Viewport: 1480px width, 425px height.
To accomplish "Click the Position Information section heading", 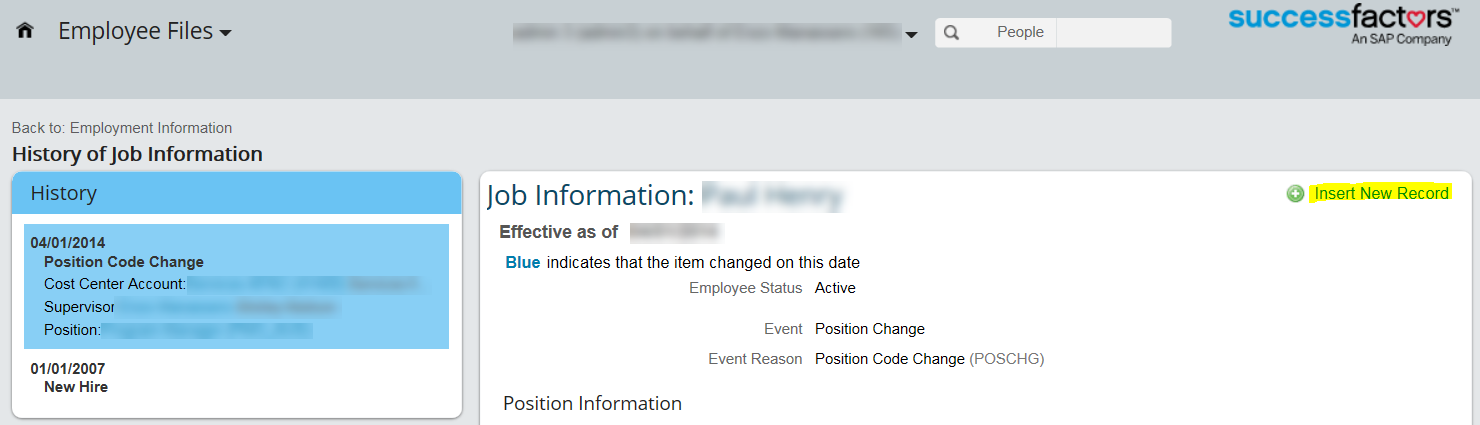I will pos(592,403).
